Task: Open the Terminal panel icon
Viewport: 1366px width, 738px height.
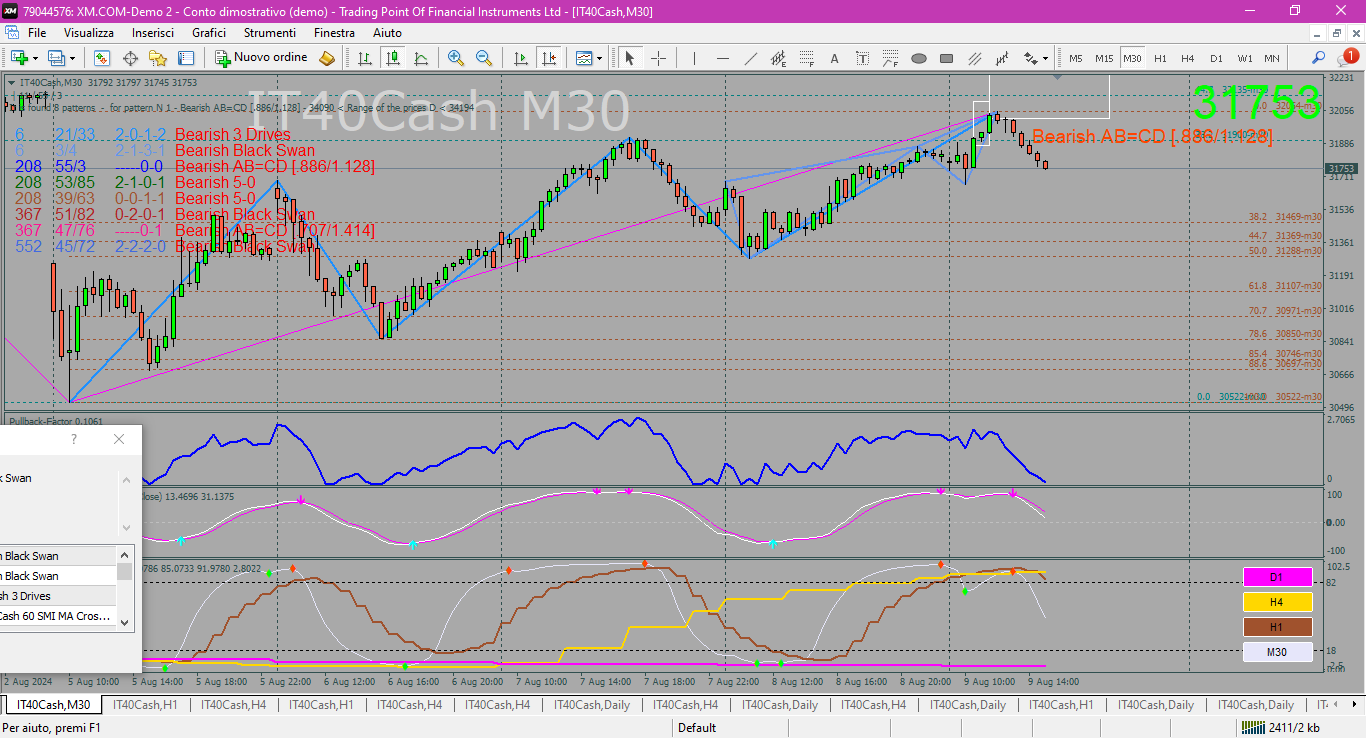Action: (x=186, y=58)
